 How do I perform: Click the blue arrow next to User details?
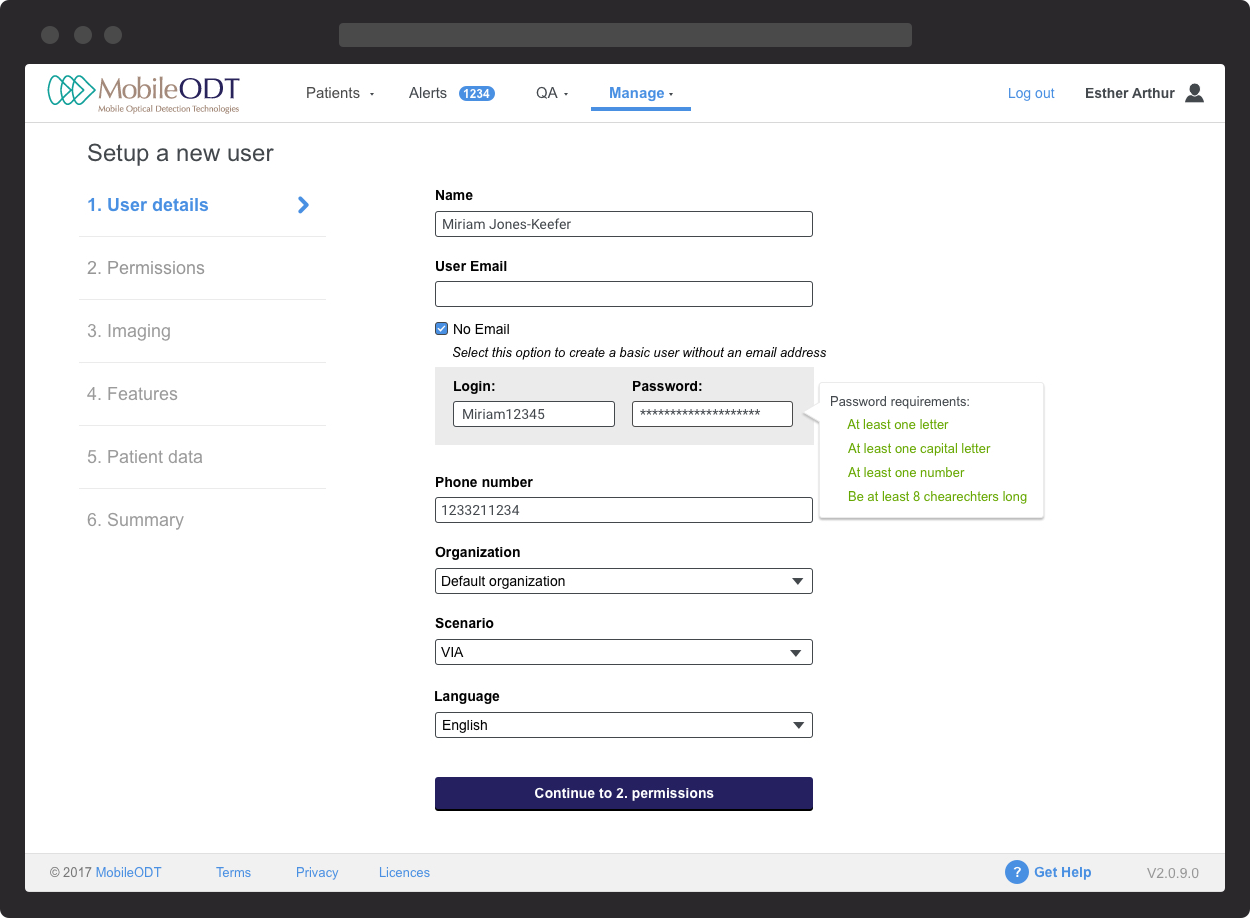302,205
